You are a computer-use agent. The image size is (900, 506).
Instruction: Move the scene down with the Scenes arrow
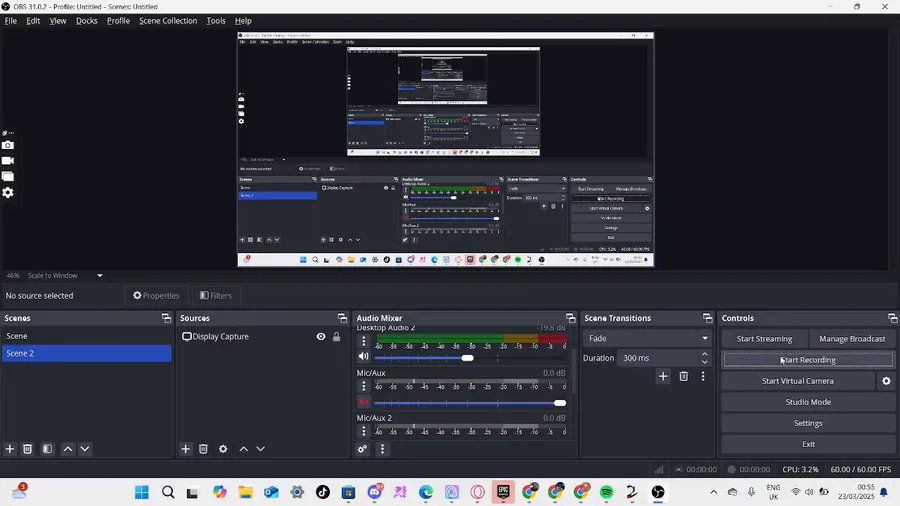click(85, 449)
